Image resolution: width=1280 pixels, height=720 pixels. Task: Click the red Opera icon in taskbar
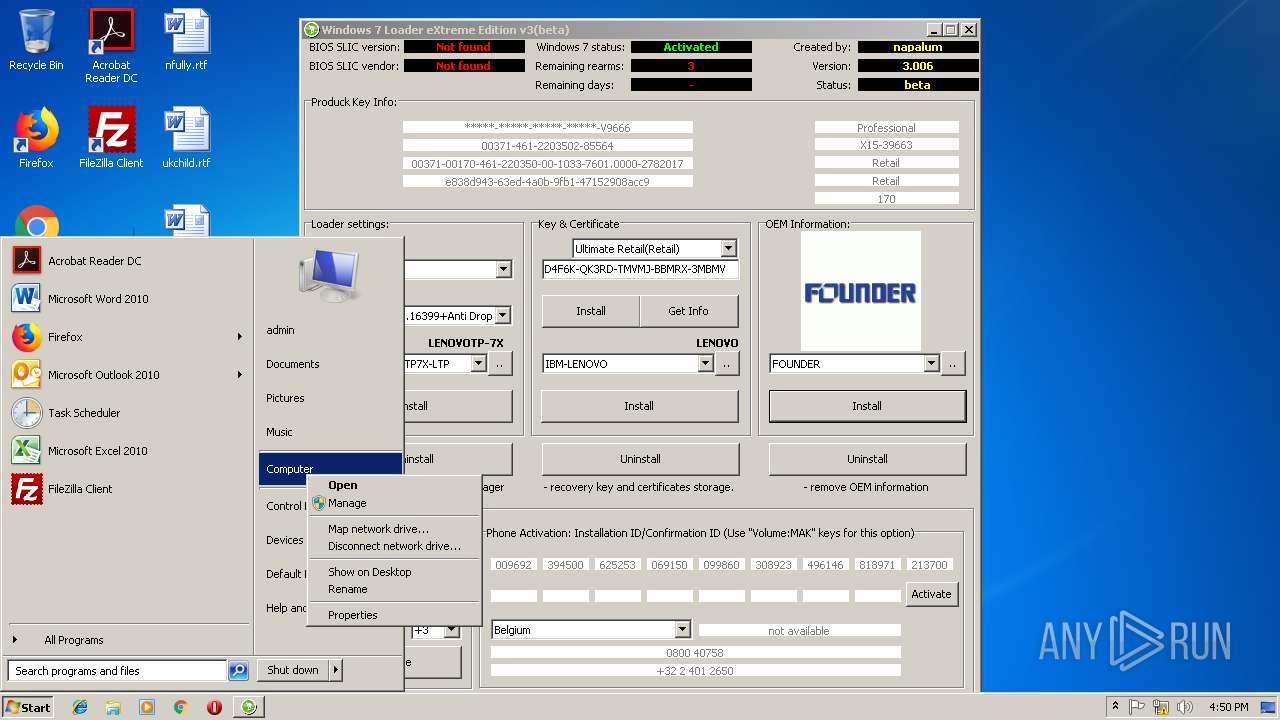click(x=214, y=707)
